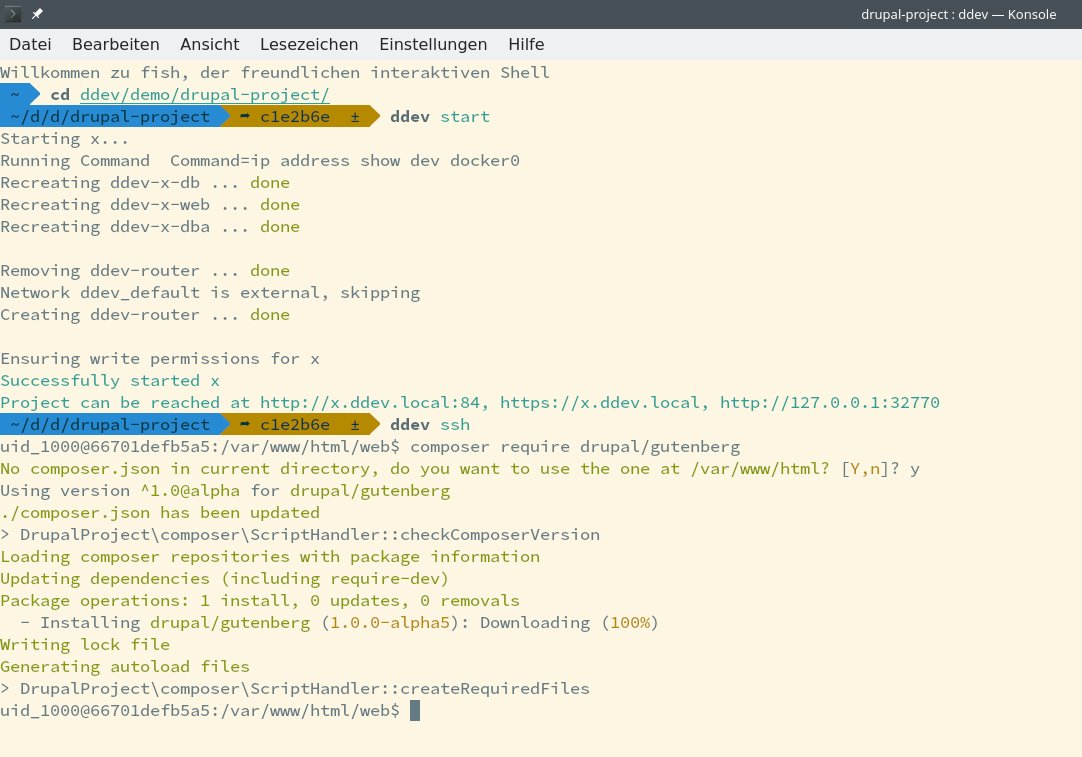
Task: Click 'Package operations: 1 install' line
Action: tap(260, 600)
